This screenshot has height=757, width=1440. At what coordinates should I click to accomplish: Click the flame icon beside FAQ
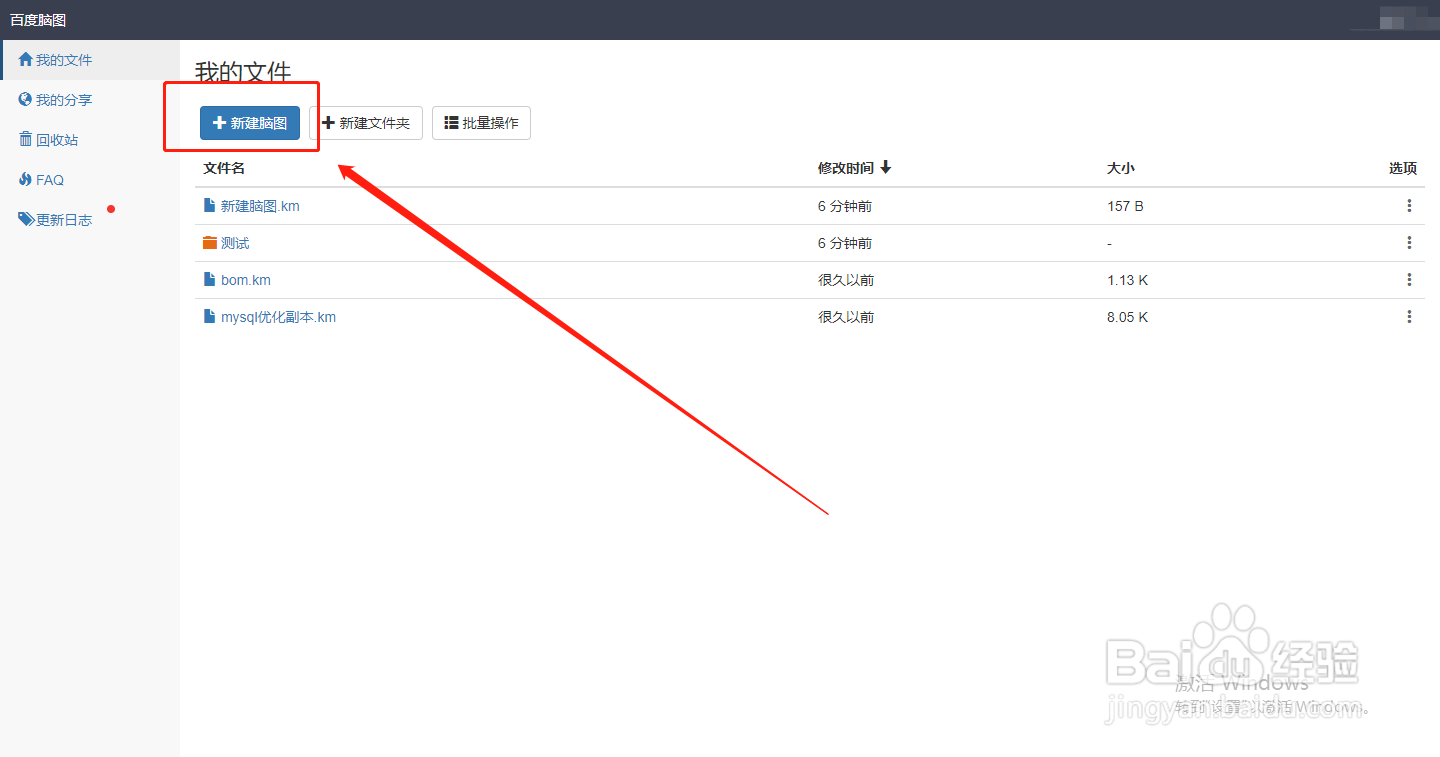(x=26, y=179)
